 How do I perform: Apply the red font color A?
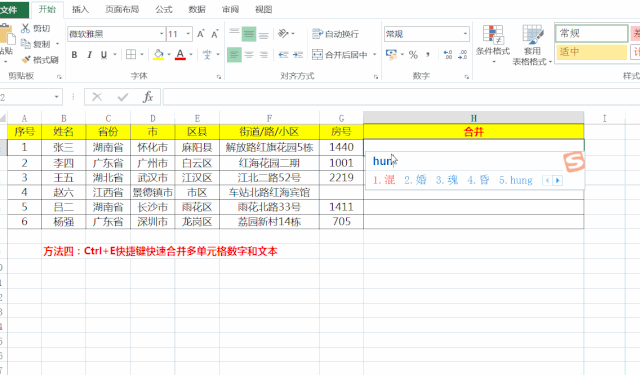(x=180, y=54)
